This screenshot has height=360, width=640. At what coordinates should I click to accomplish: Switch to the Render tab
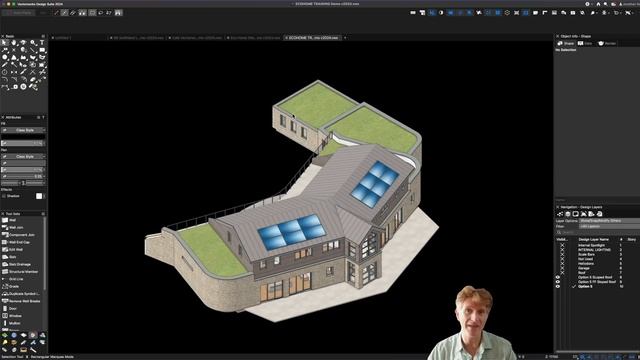coord(607,43)
